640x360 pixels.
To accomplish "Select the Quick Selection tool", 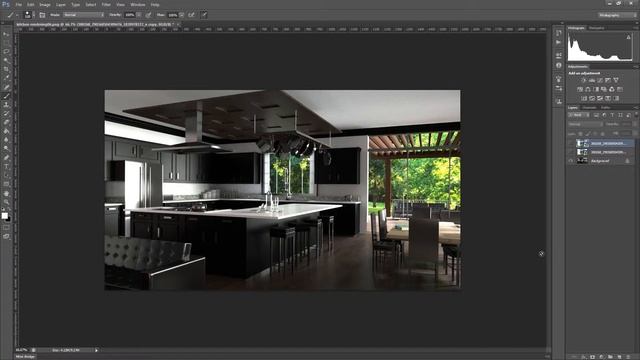I will click(x=6, y=60).
